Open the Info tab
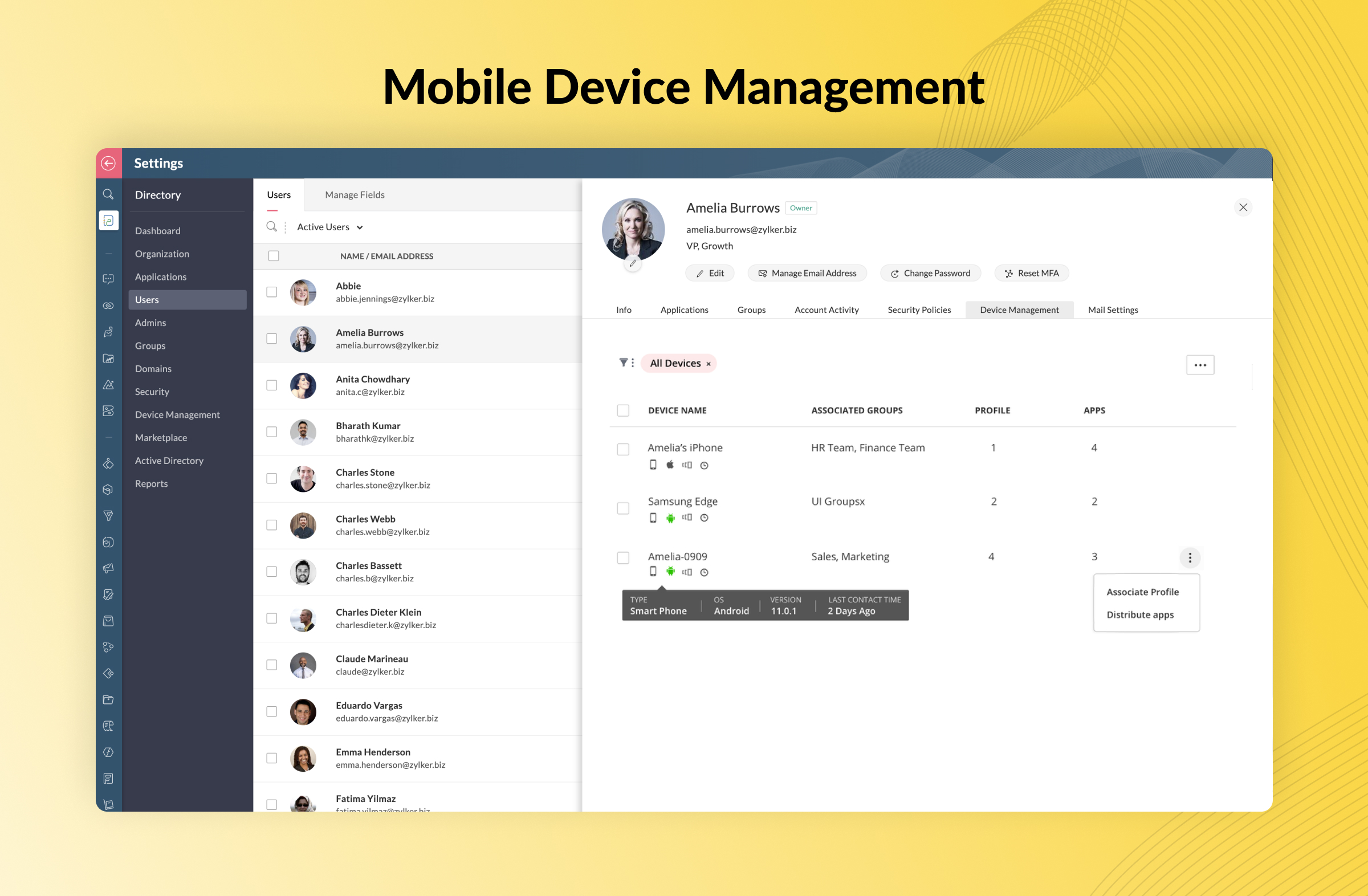The width and height of the screenshot is (1368, 896). 624,309
